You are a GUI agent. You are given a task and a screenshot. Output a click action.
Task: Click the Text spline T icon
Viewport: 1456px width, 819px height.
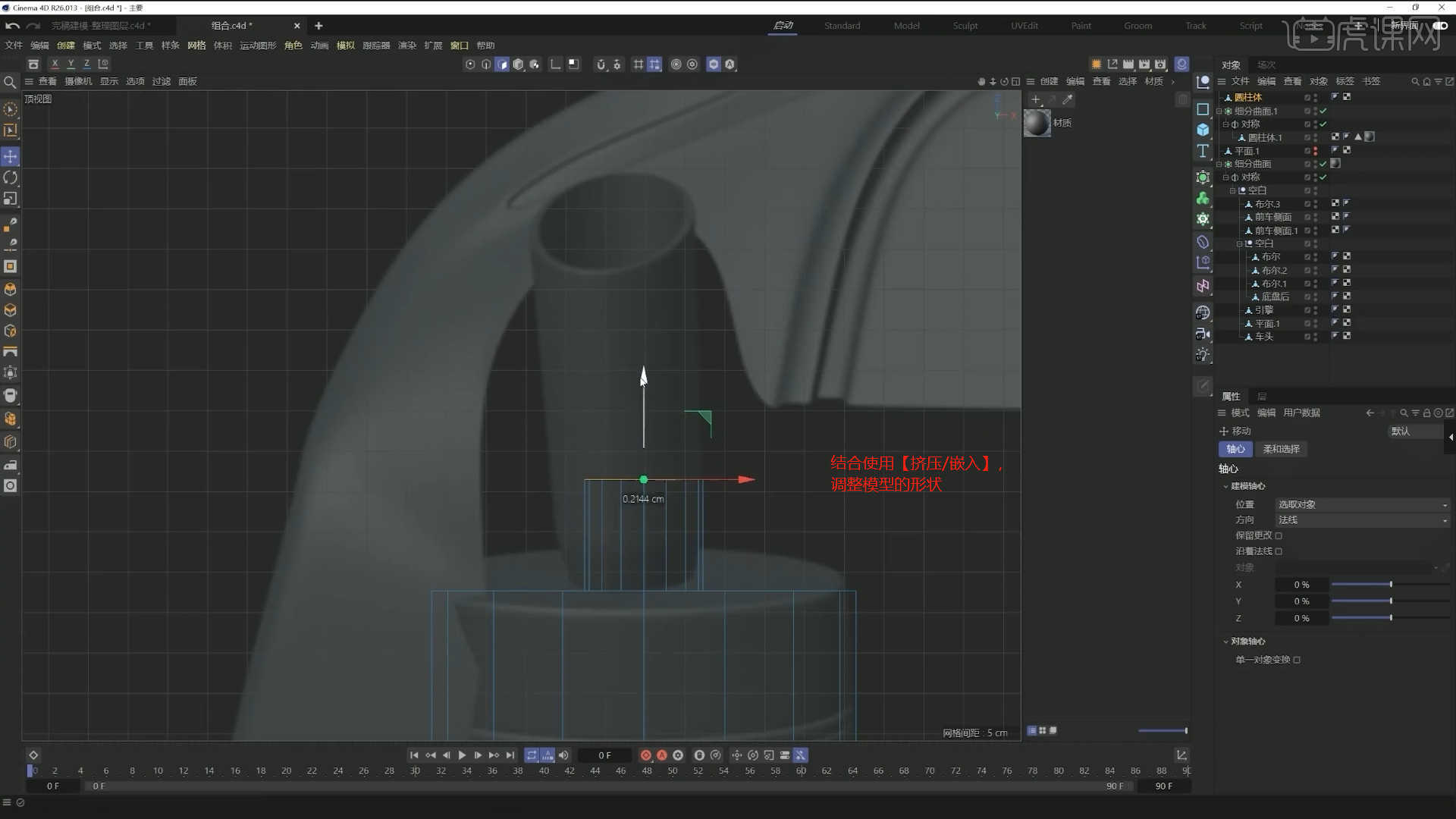coord(1203,151)
